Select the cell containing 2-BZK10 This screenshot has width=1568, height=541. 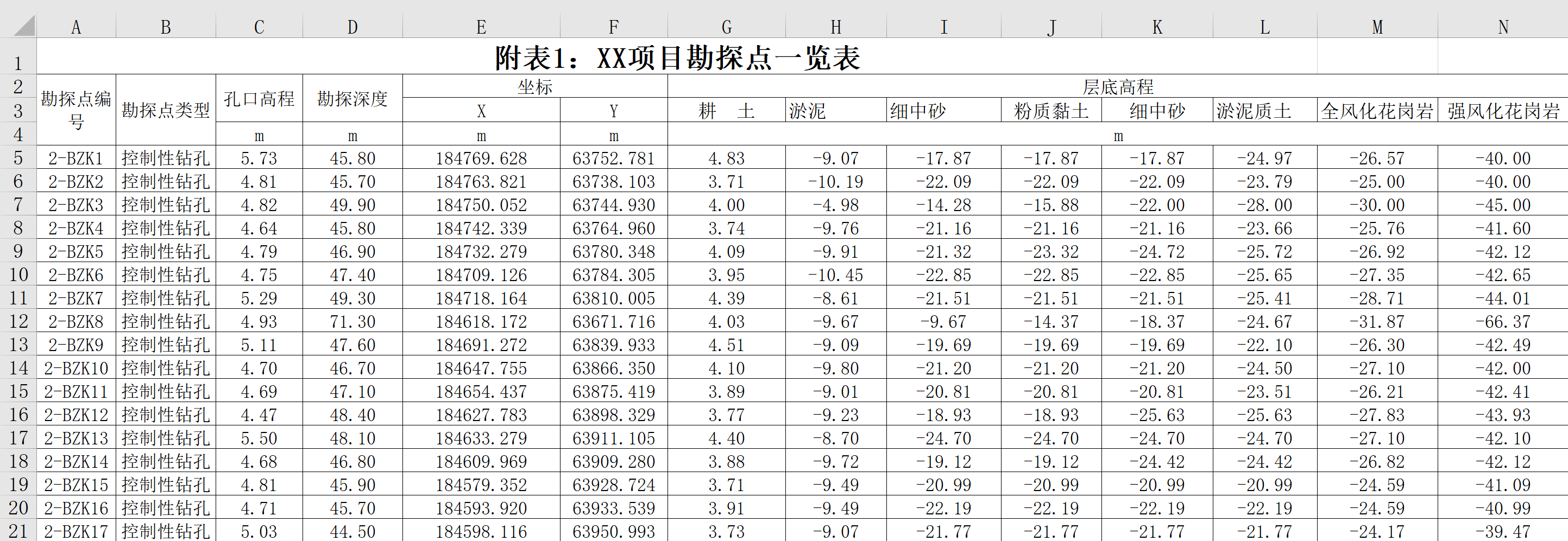[x=75, y=367]
